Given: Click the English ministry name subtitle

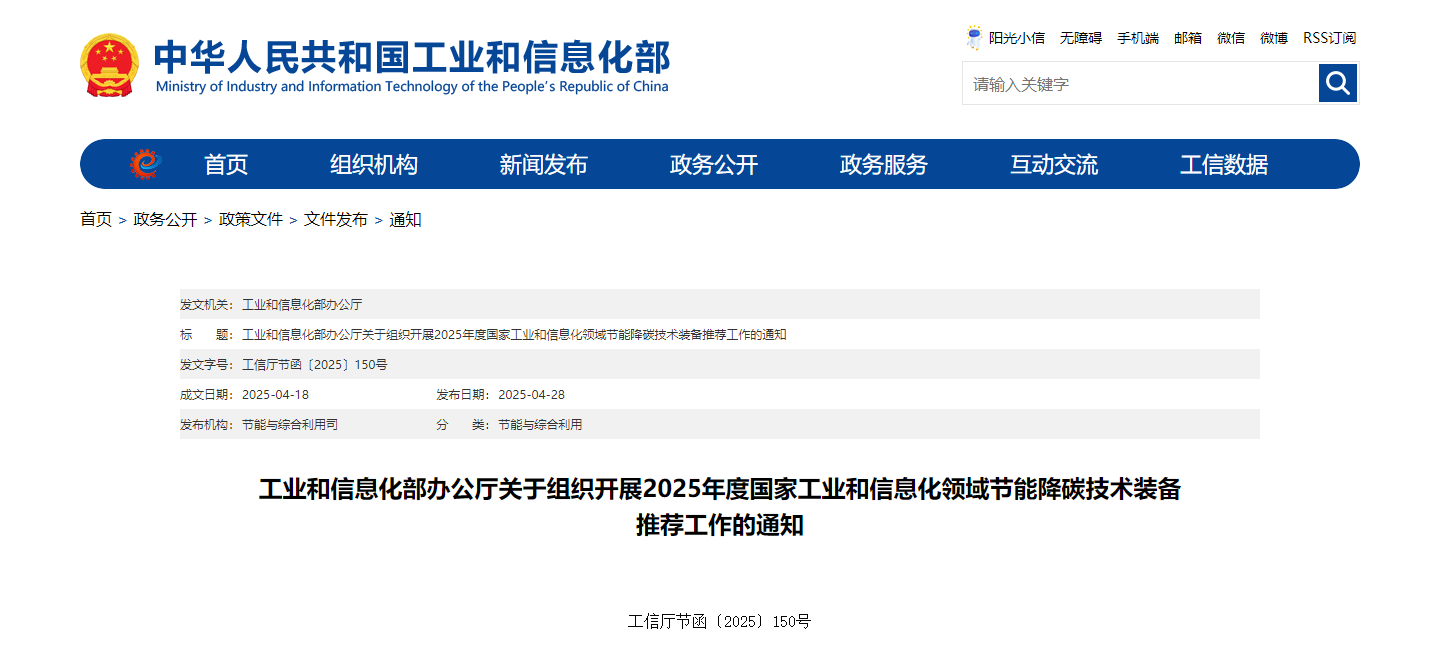Looking at the screenshot, I should 412,87.
